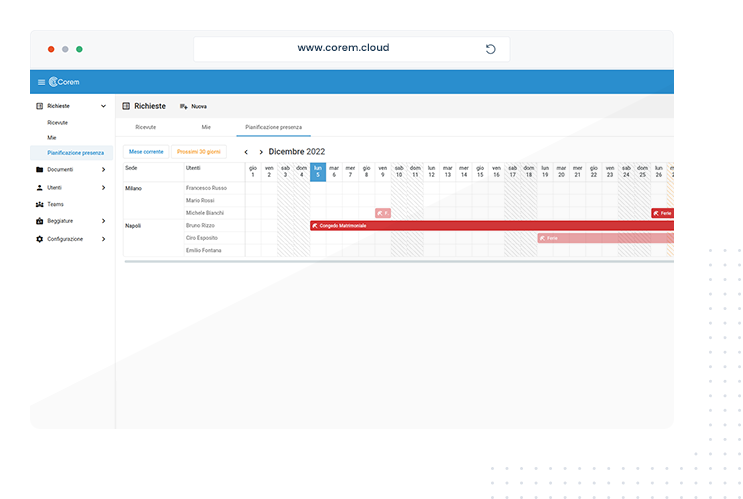Click the Milano location cell

(154, 200)
